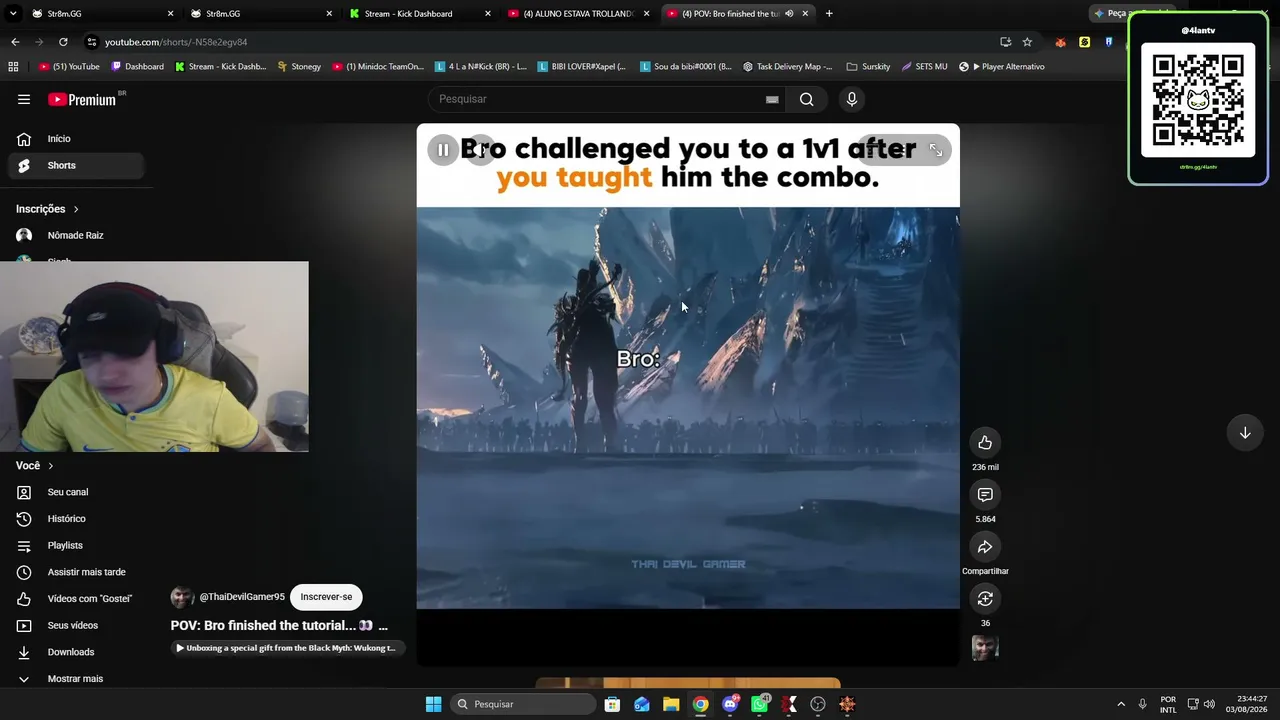Open the ThaiDevilGamer95 channel avatar
1280x720 pixels.
click(x=182, y=597)
